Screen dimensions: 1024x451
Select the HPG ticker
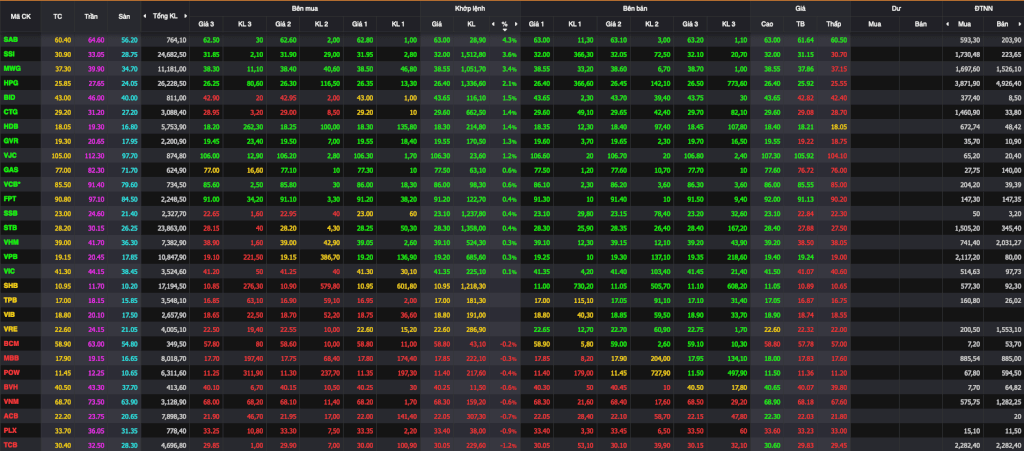tap(11, 81)
